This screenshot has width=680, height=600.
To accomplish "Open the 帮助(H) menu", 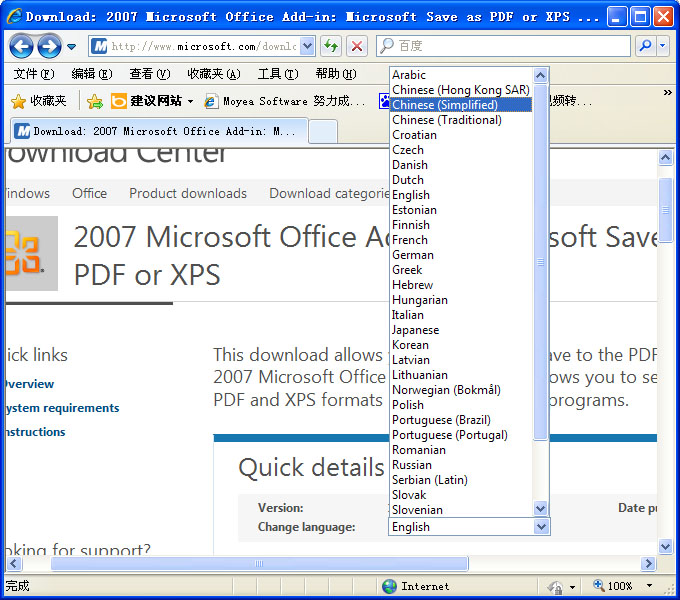I will (x=336, y=74).
